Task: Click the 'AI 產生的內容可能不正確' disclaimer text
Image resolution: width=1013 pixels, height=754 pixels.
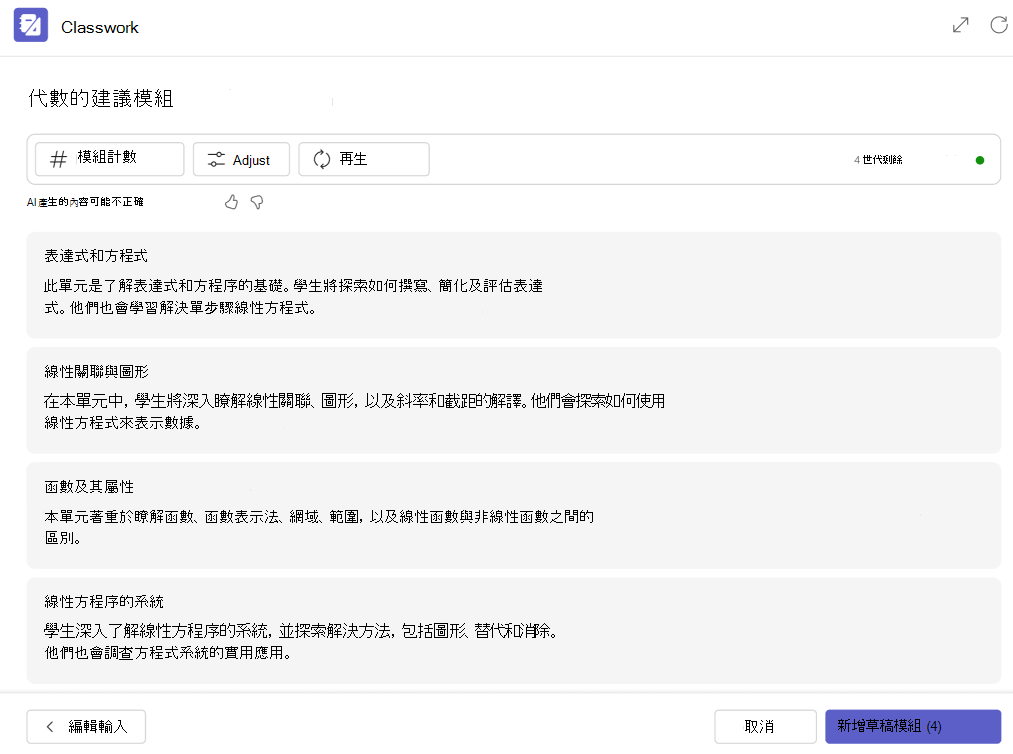Action: pos(85,202)
